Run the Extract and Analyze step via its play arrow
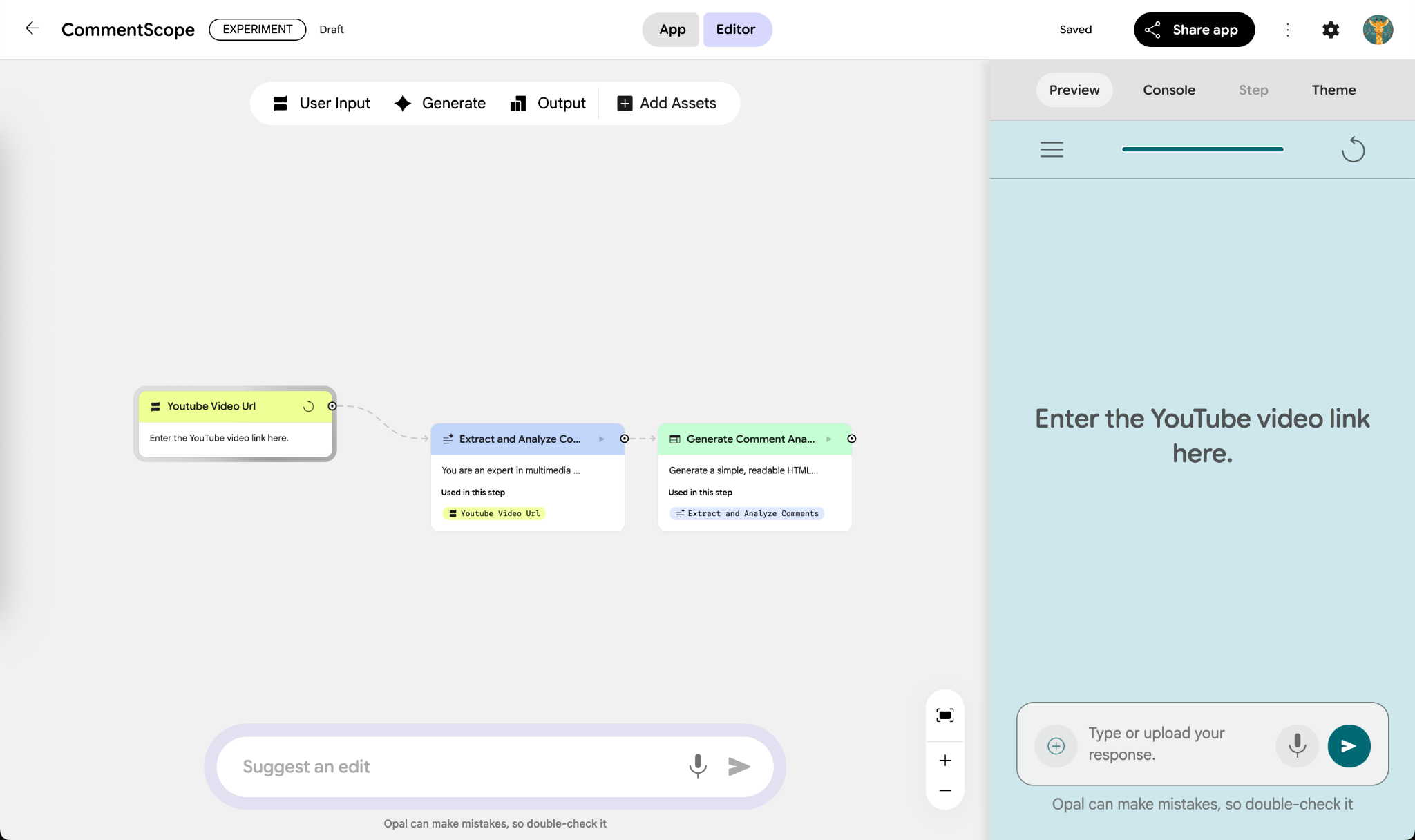Viewport: 1415px width, 840px height. click(601, 439)
